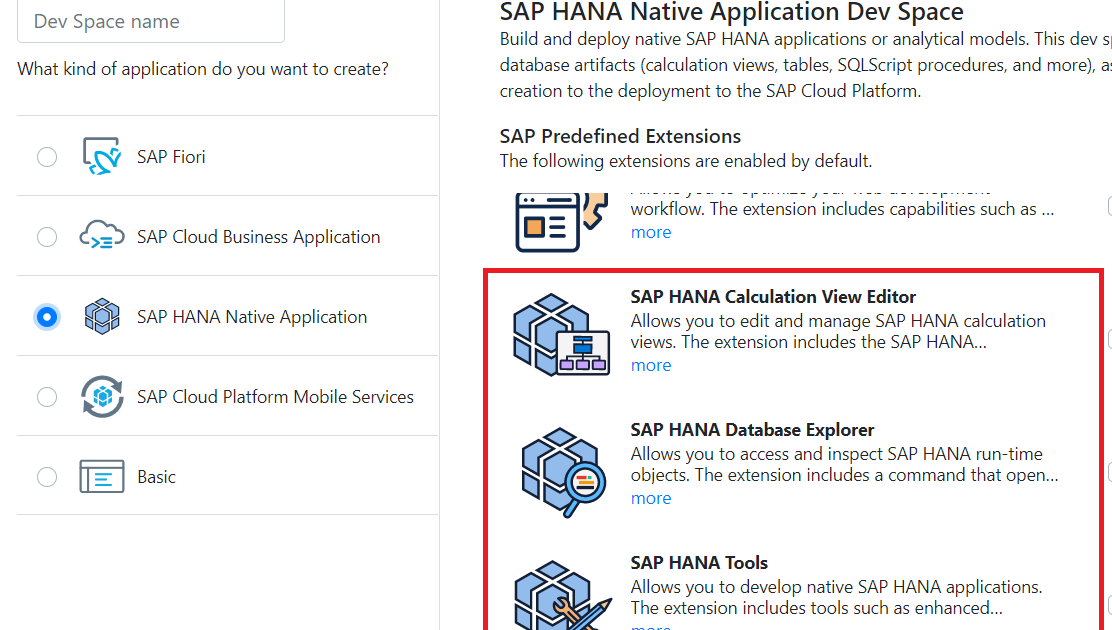
Task: Select SAP Cloud Platform Mobile Services option
Action: coord(47,397)
